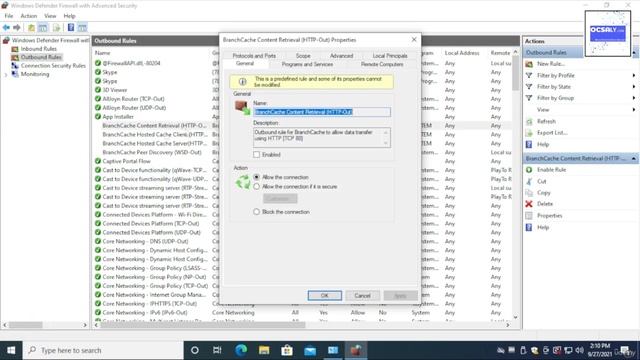The height and width of the screenshot is (360, 640).
Task: Open the Action menu
Action: (x=29, y=16)
